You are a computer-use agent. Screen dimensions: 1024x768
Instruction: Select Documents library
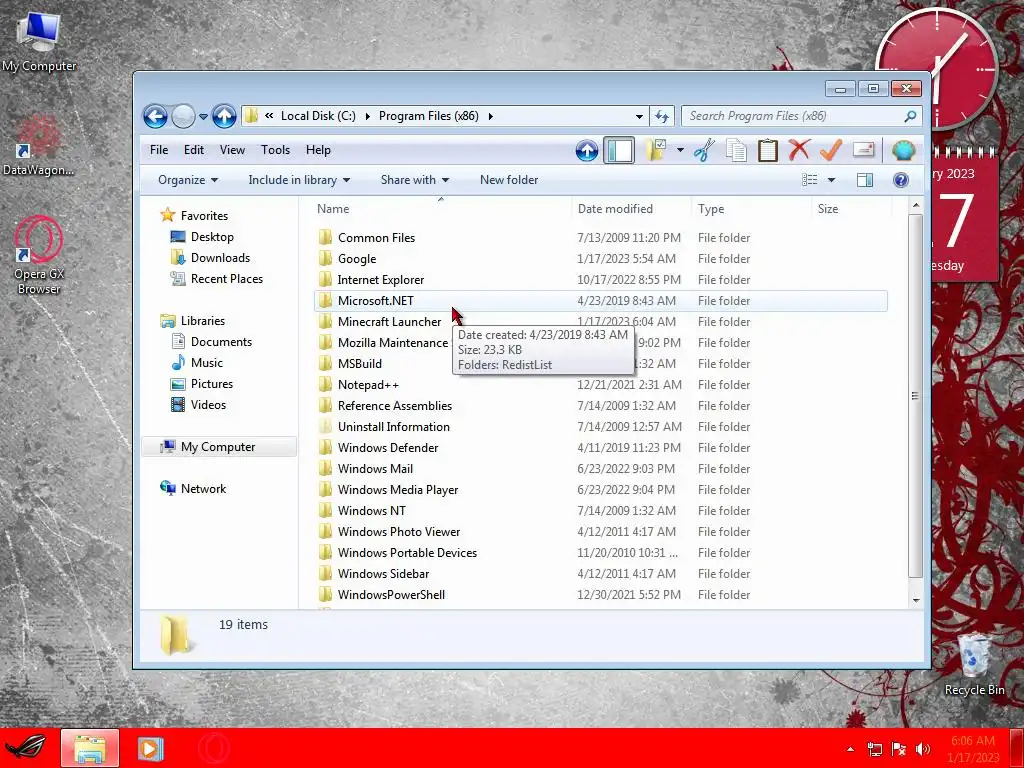pyautogui.click(x=221, y=342)
